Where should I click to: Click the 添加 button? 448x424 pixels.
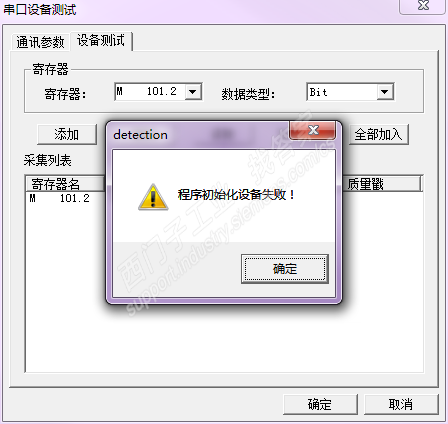click(67, 135)
